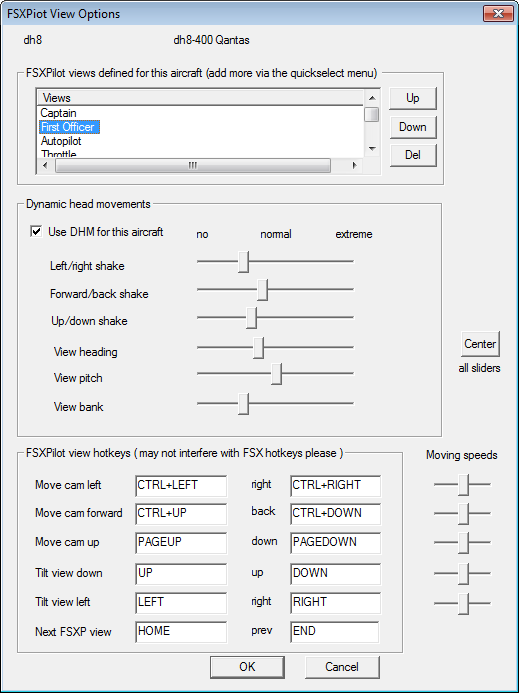Click the Move cam forward hotkey field
The width and height of the screenshot is (519, 693).
point(181,514)
